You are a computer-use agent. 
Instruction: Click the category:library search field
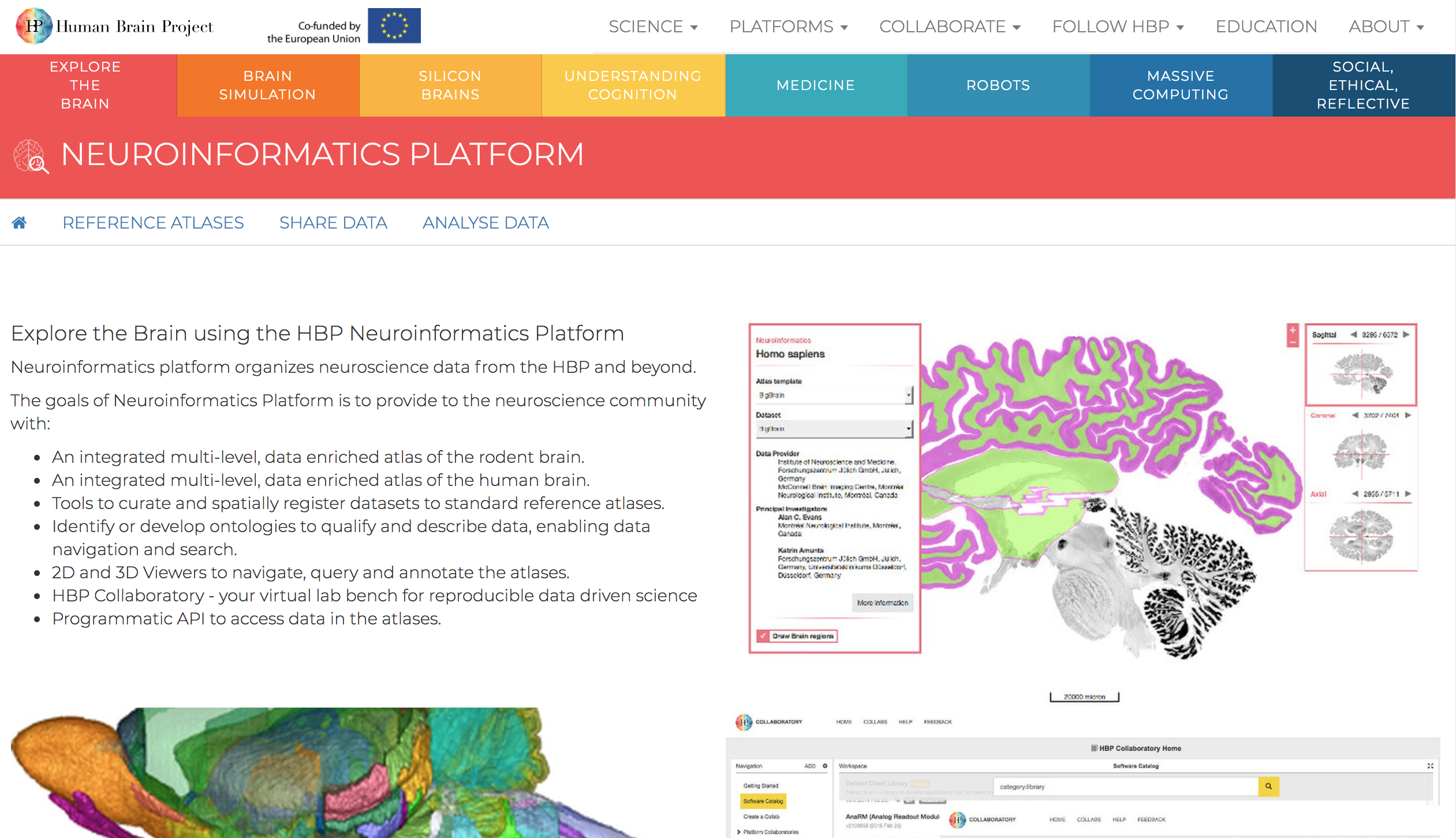[x=1125, y=787]
